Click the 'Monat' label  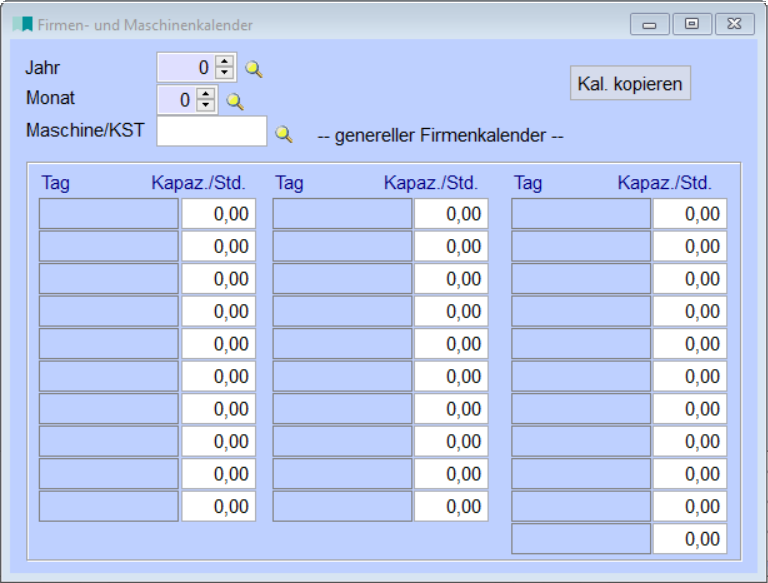50,98
